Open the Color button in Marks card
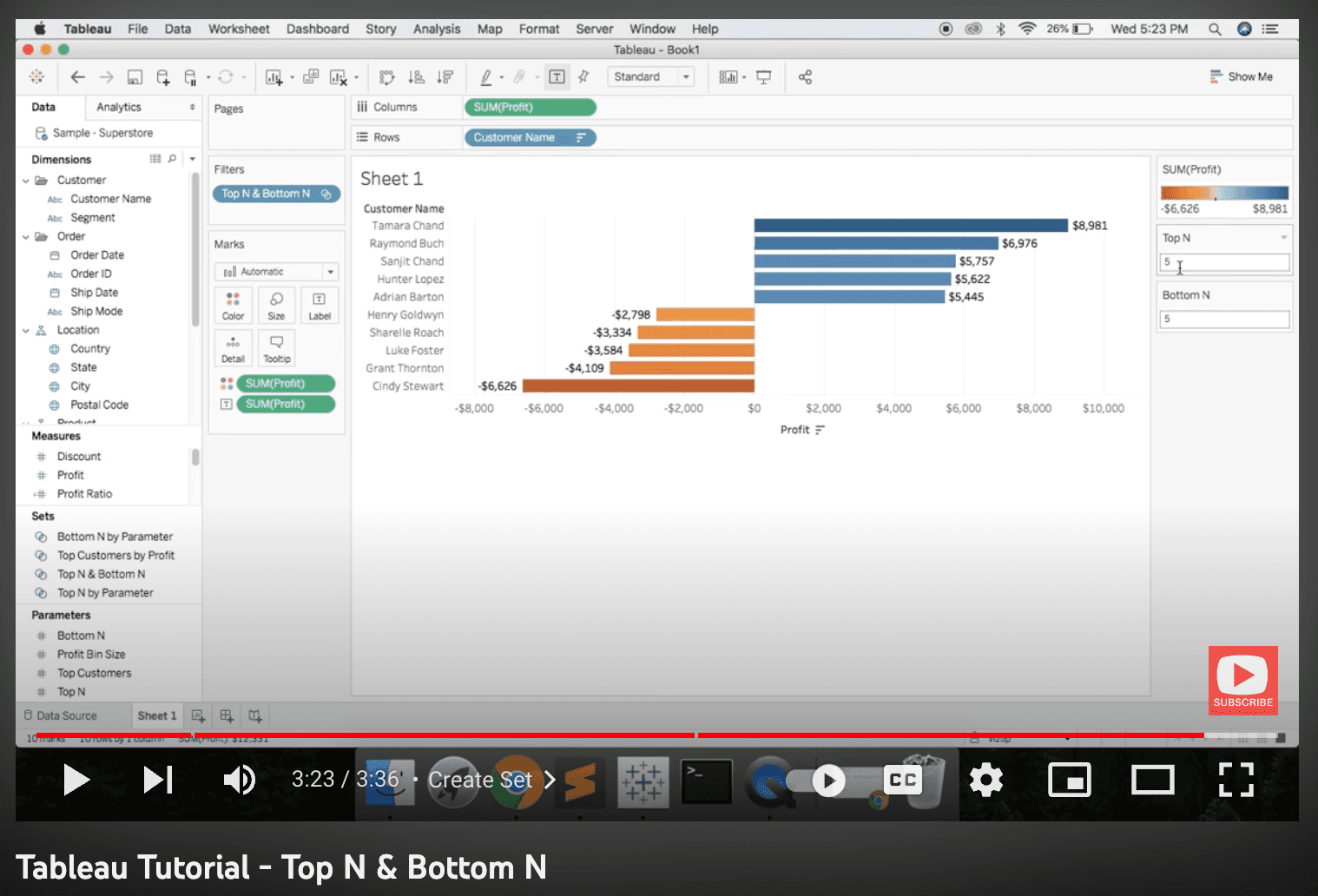Screen dimensions: 1318x896 click(233, 305)
